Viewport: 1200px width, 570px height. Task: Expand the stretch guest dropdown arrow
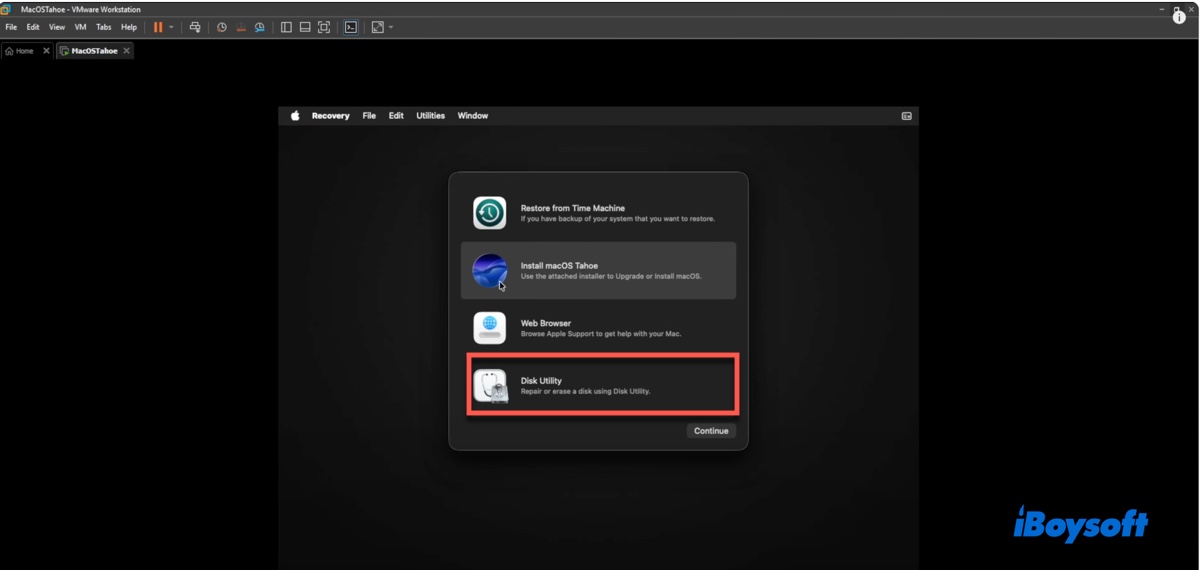[390, 27]
